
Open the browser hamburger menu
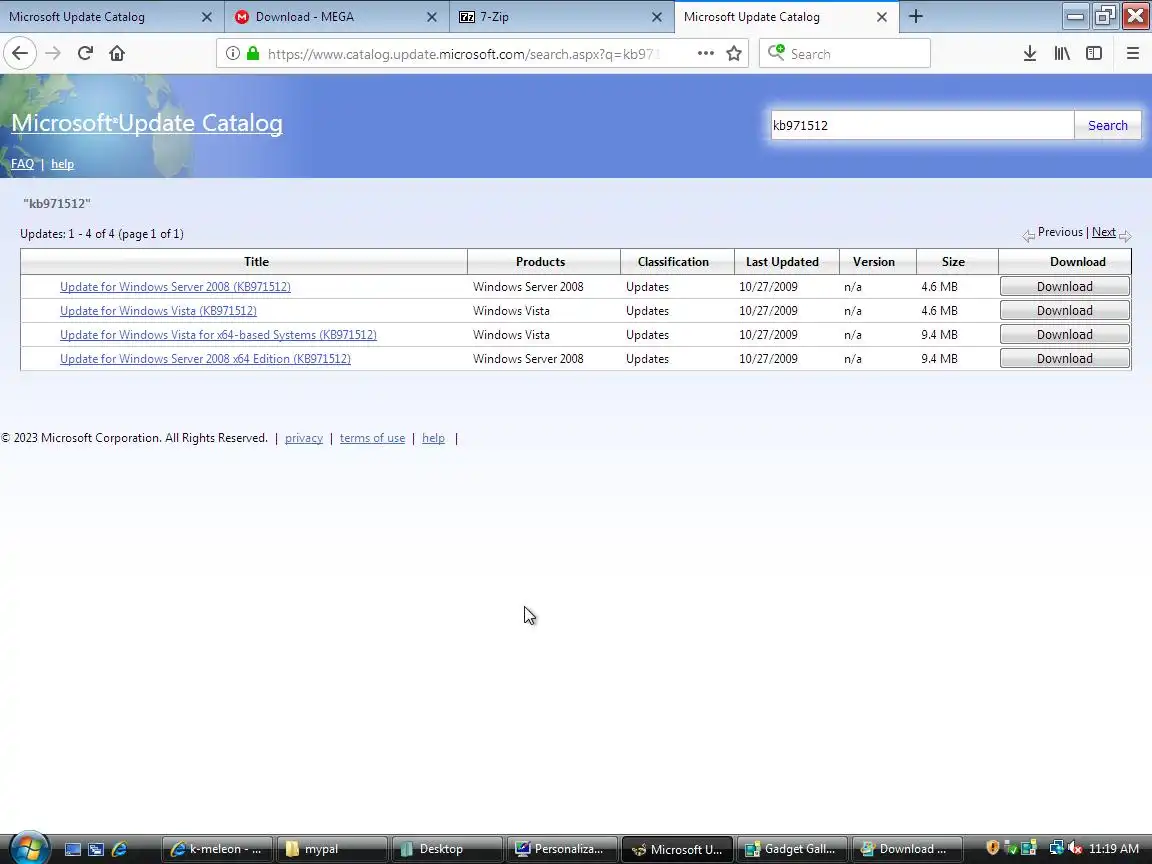pyautogui.click(x=1132, y=54)
